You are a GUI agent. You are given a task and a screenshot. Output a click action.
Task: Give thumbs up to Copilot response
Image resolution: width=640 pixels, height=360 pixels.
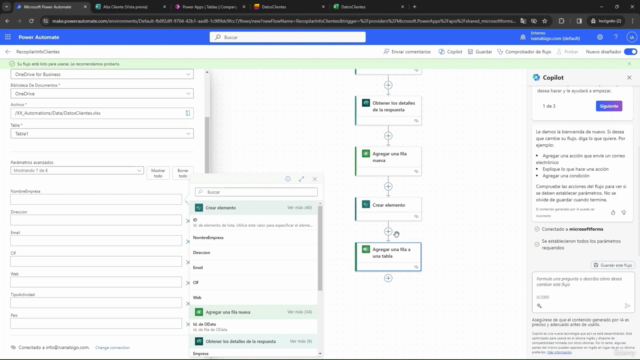(x=613, y=212)
